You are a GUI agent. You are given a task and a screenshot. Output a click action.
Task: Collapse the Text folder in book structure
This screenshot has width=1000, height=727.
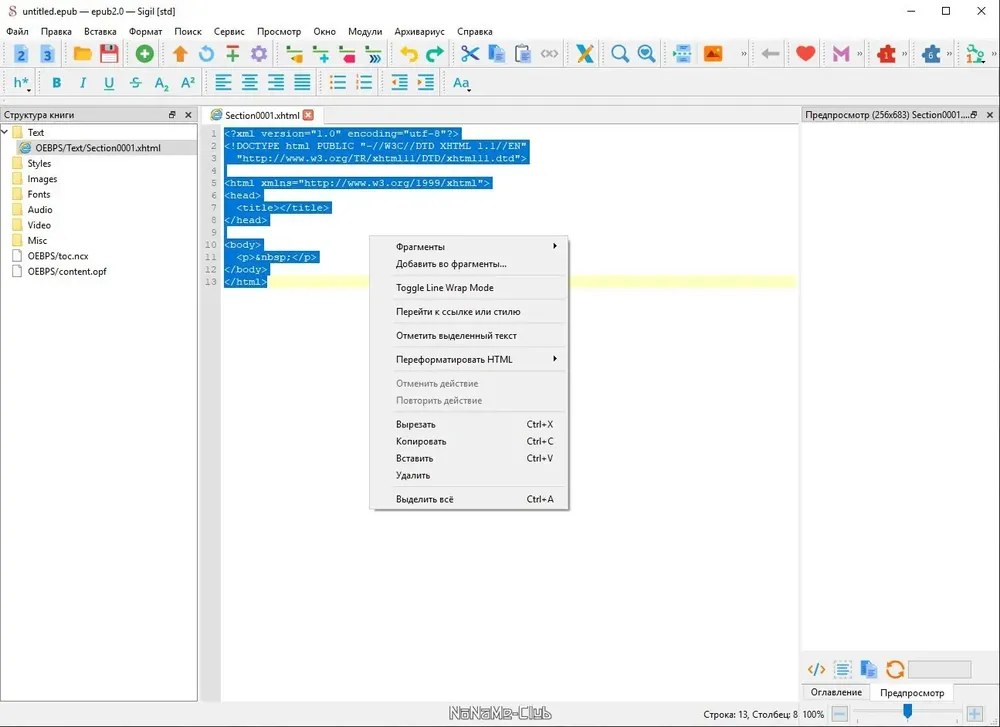coord(5,132)
